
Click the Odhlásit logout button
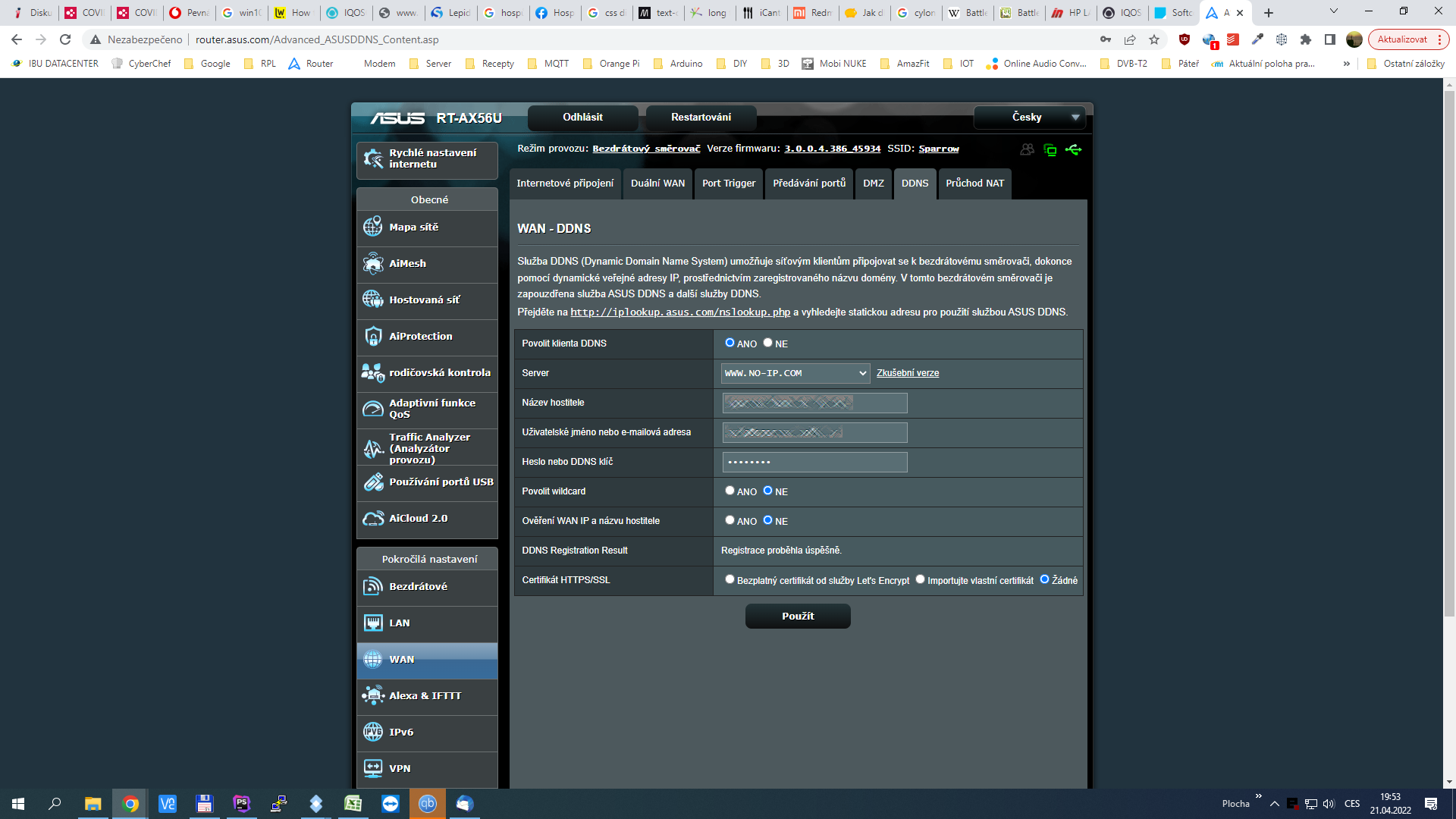coord(582,118)
